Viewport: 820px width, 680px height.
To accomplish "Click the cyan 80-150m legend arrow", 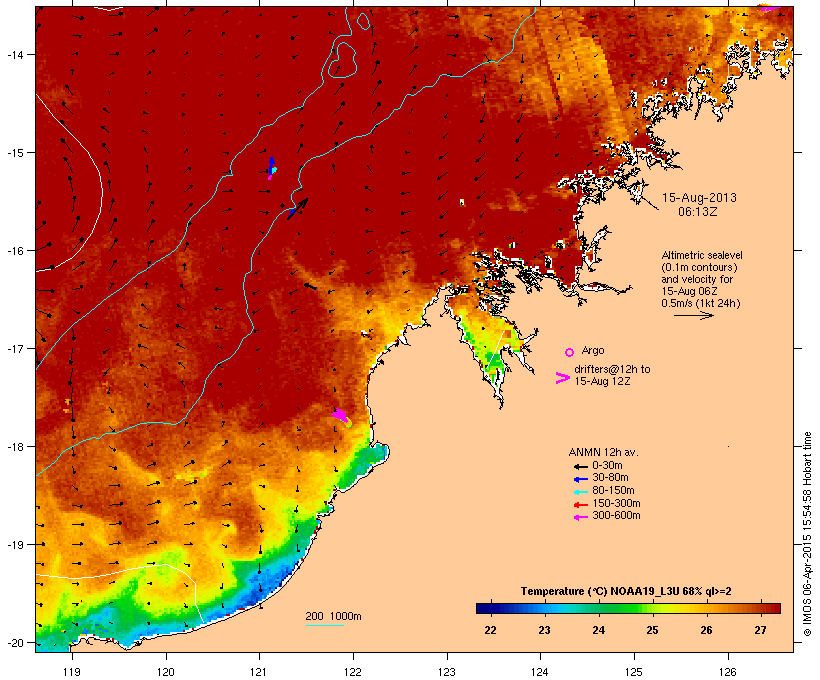I will click(x=580, y=492).
